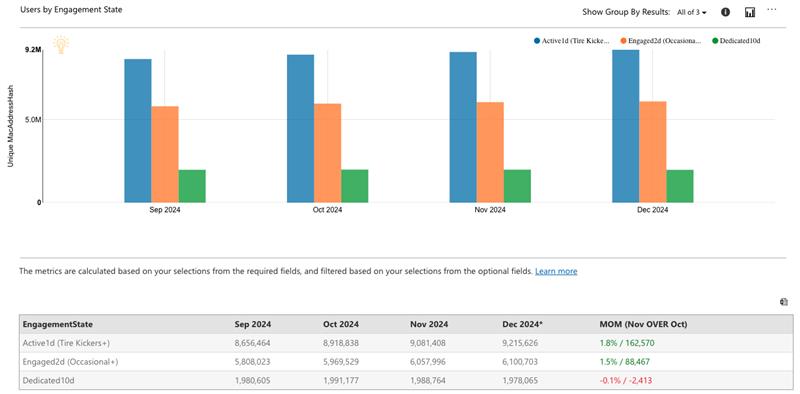Click the 1,991,177 table cell
The height and width of the screenshot is (394, 800).
(340, 380)
